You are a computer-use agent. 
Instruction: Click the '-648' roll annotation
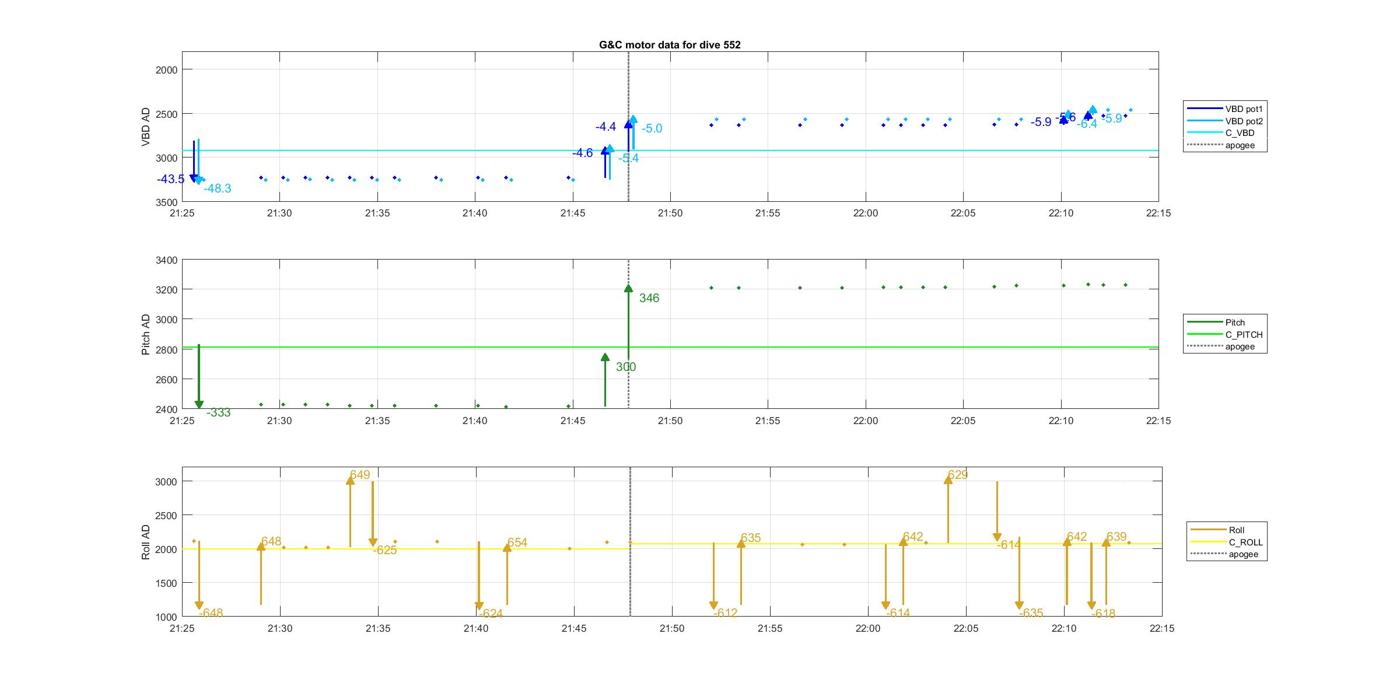211,613
